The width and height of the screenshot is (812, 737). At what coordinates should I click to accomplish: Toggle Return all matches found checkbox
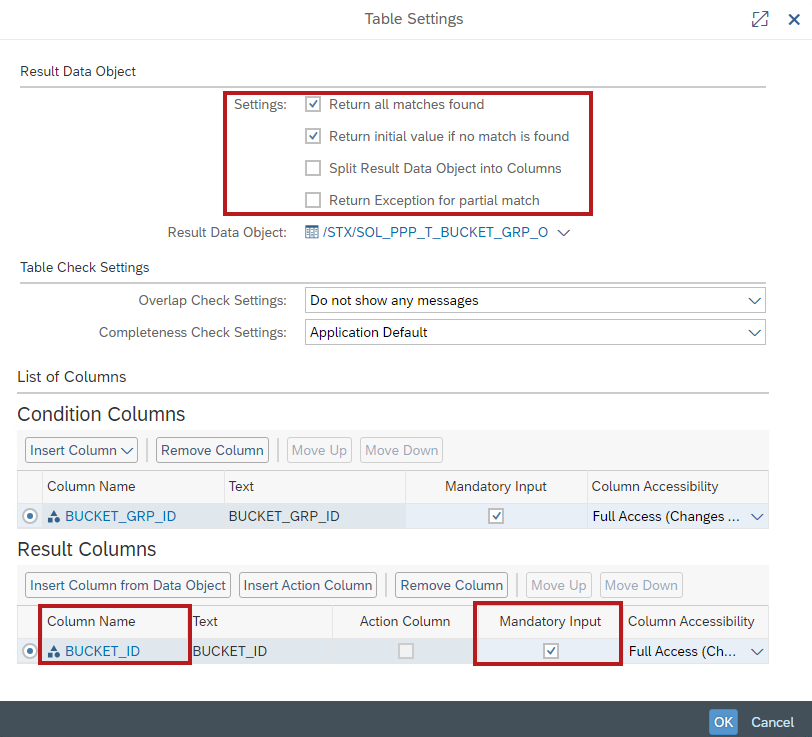point(313,105)
